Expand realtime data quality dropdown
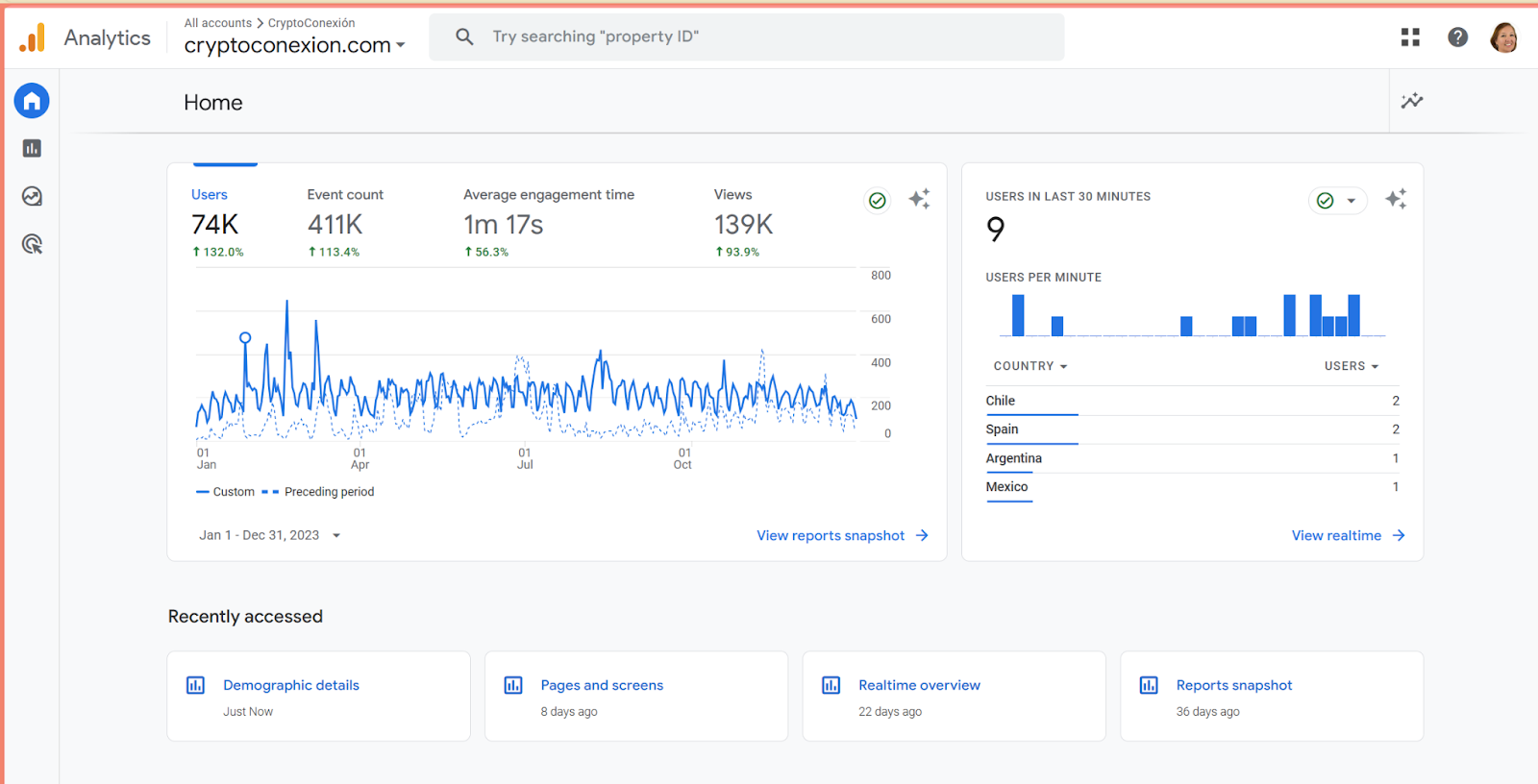The height and width of the screenshot is (784, 1538). pos(1351,200)
